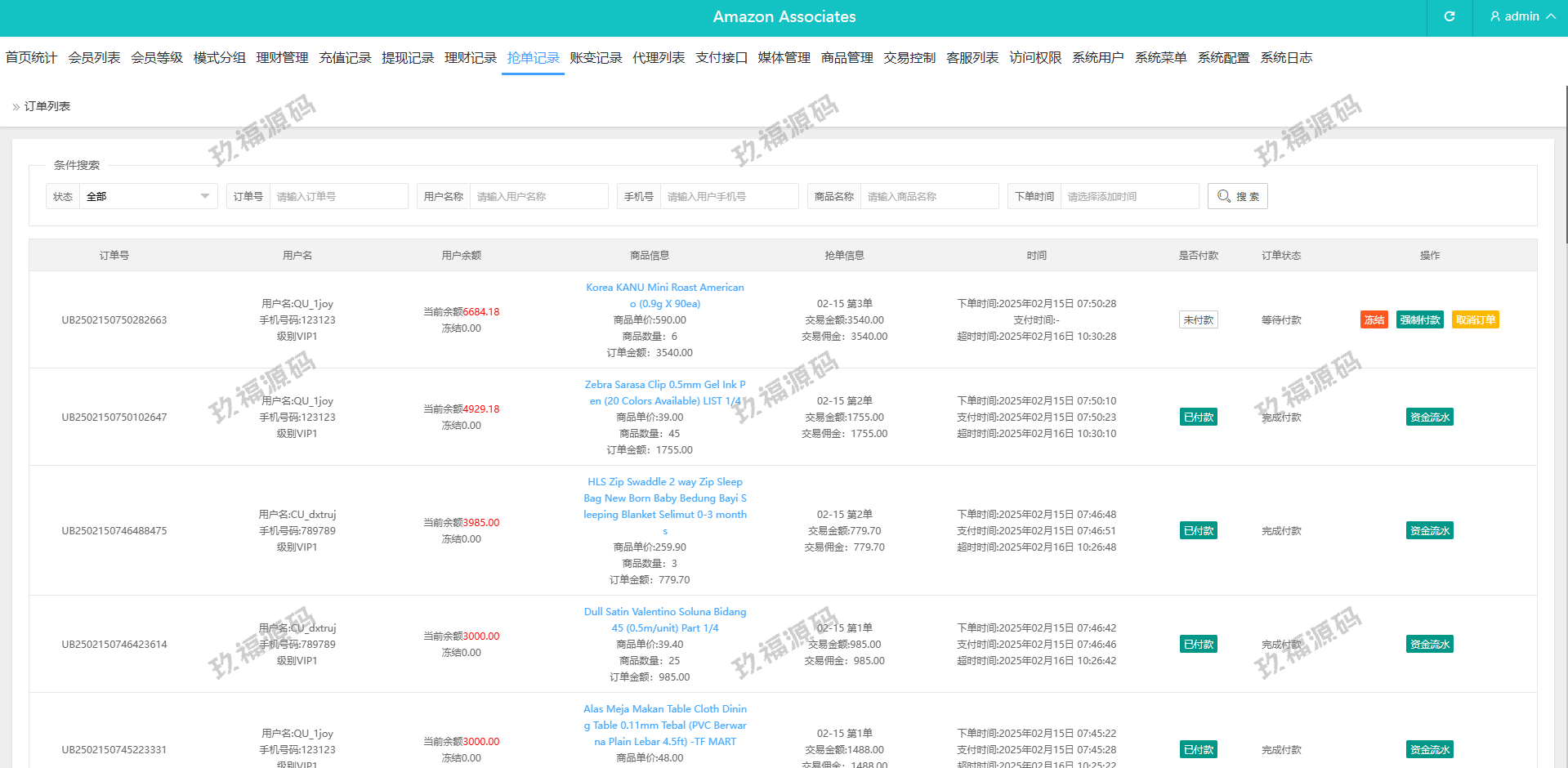1568x768 pixels.
Task: Switch to the 会员列表 menu tab
Action: [x=94, y=57]
